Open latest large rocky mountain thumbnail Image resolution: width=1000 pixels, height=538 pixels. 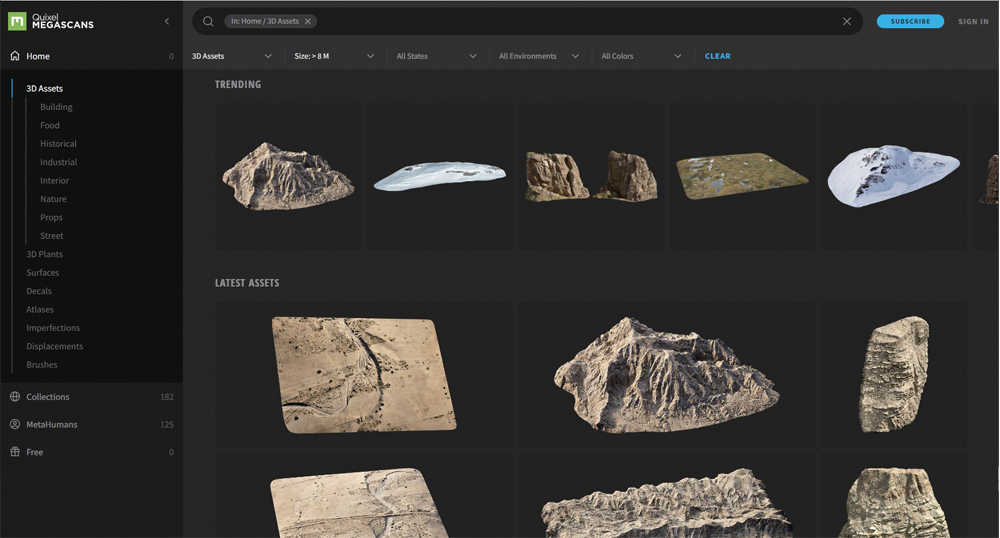tap(666, 375)
